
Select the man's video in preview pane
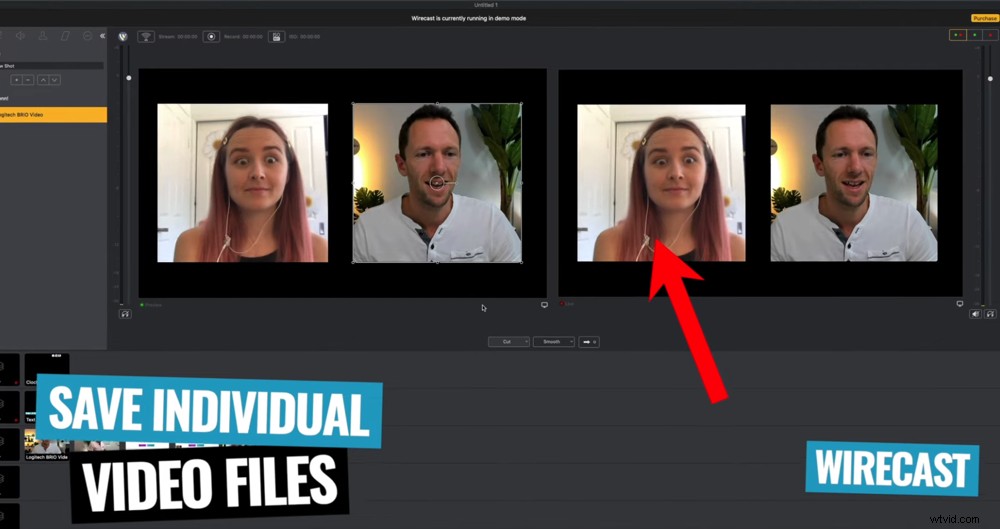[437, 183]
